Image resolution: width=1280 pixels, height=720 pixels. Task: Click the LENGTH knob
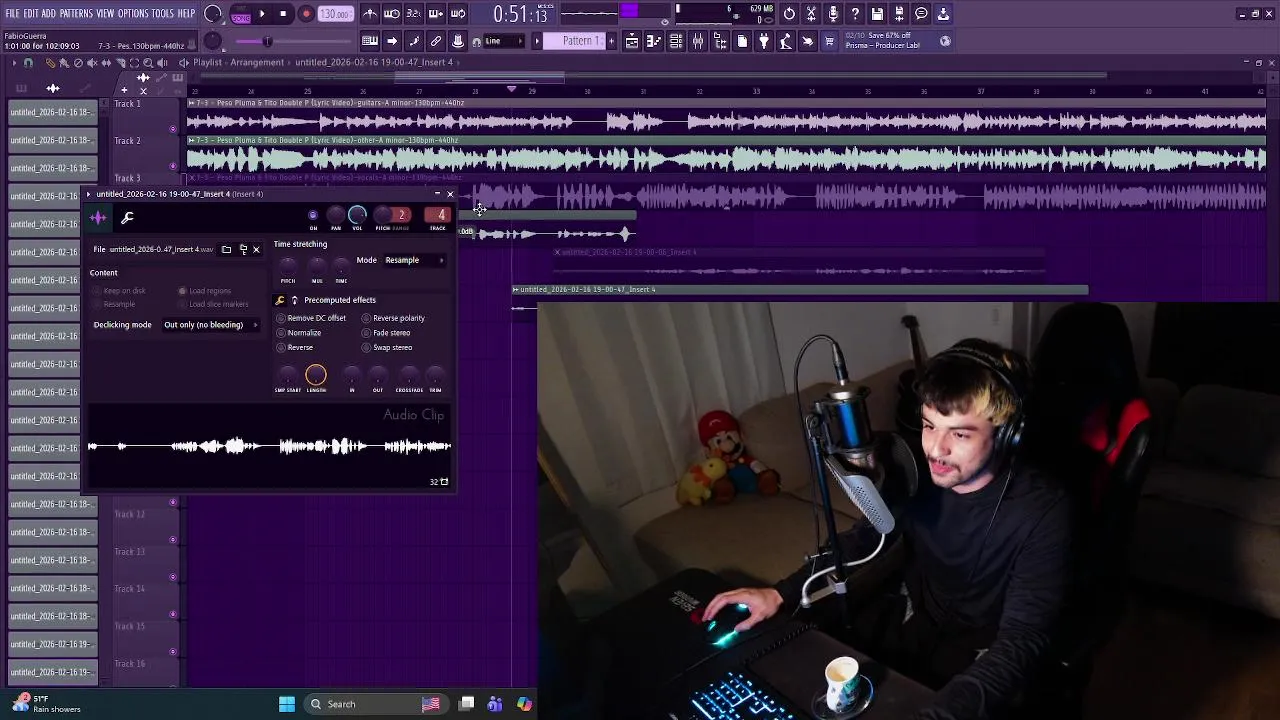[316, 375]
